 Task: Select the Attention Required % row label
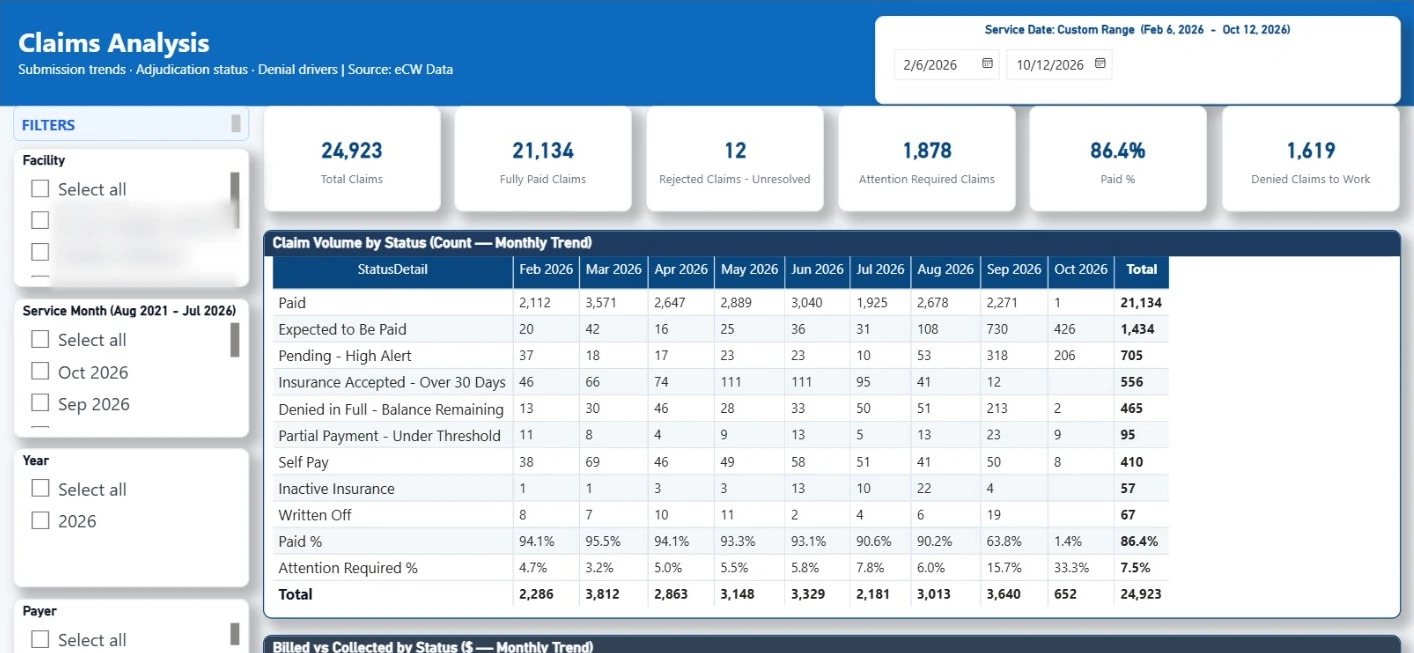tap(348, 568)
